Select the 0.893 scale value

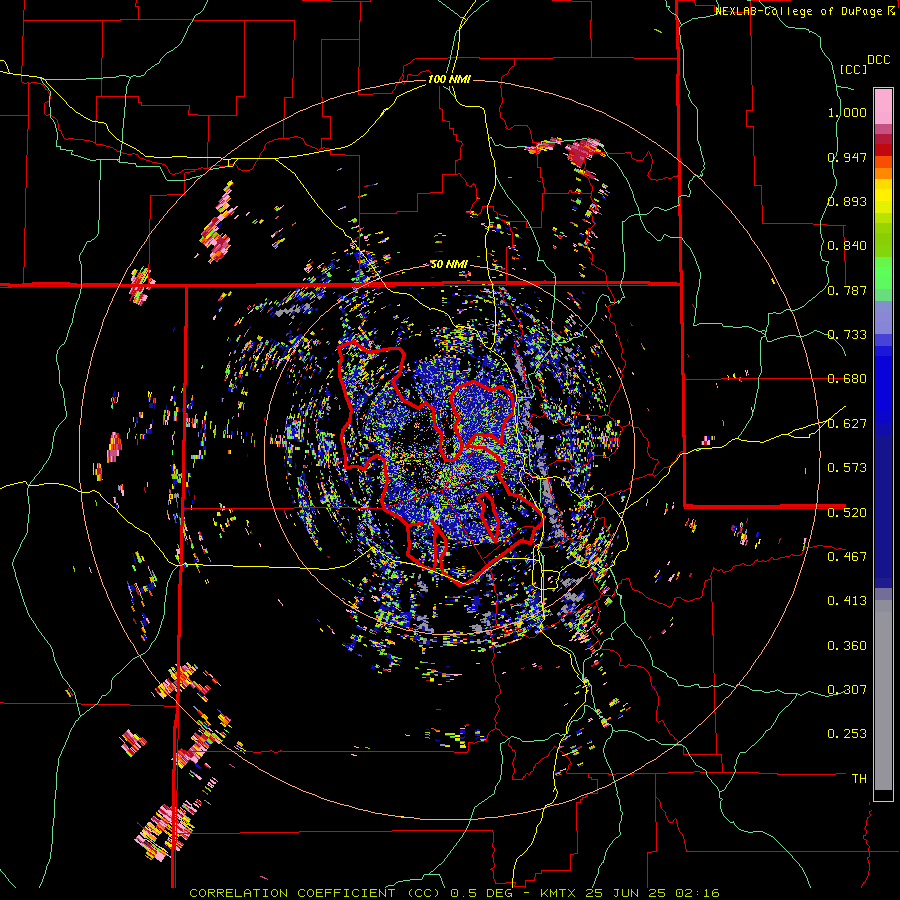(847, 201)
